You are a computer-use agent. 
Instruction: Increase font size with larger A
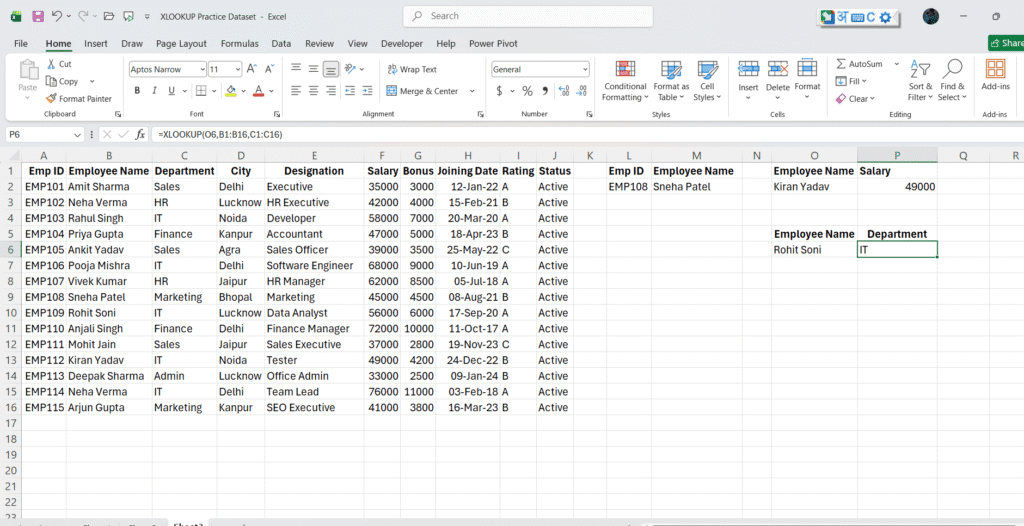click(x=252, y=69)
